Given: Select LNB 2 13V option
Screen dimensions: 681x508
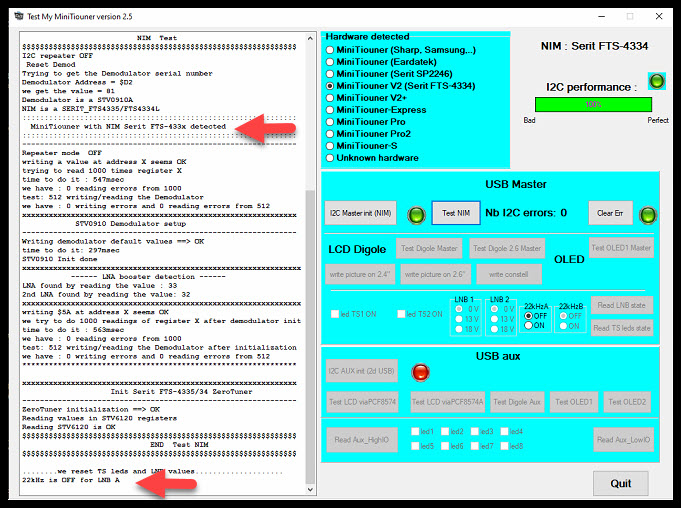Looking at the screenshot, I should 494,319.
